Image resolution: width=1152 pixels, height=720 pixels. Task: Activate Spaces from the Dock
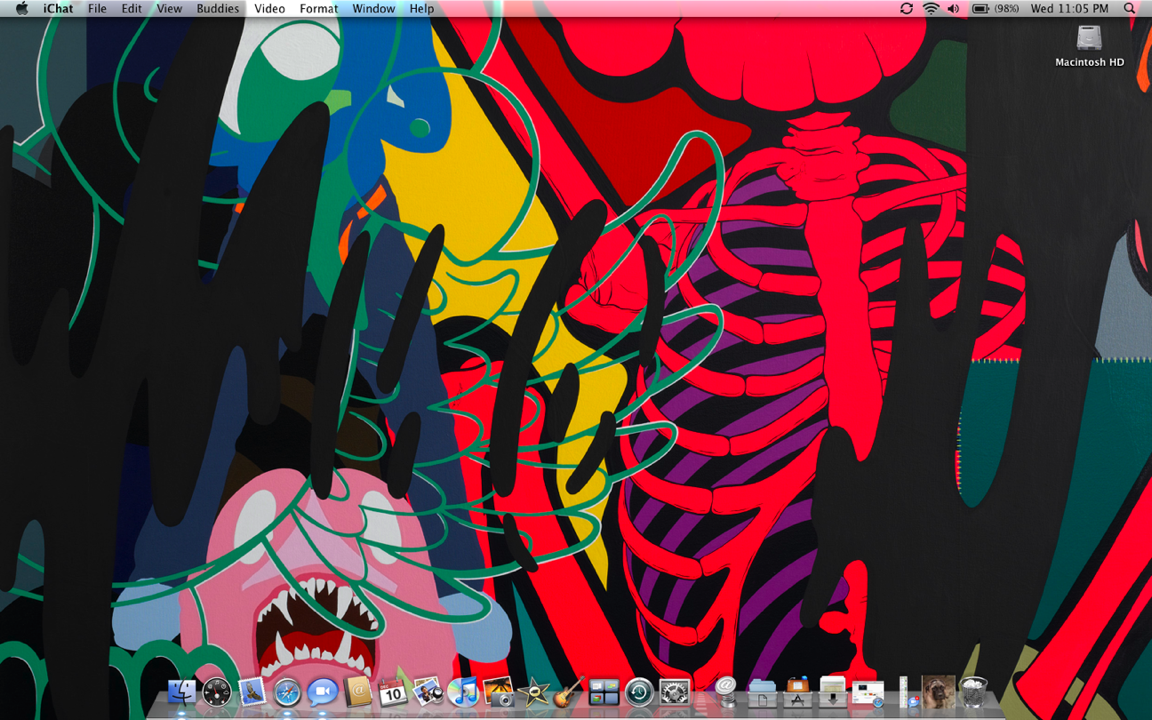point(604,692)
